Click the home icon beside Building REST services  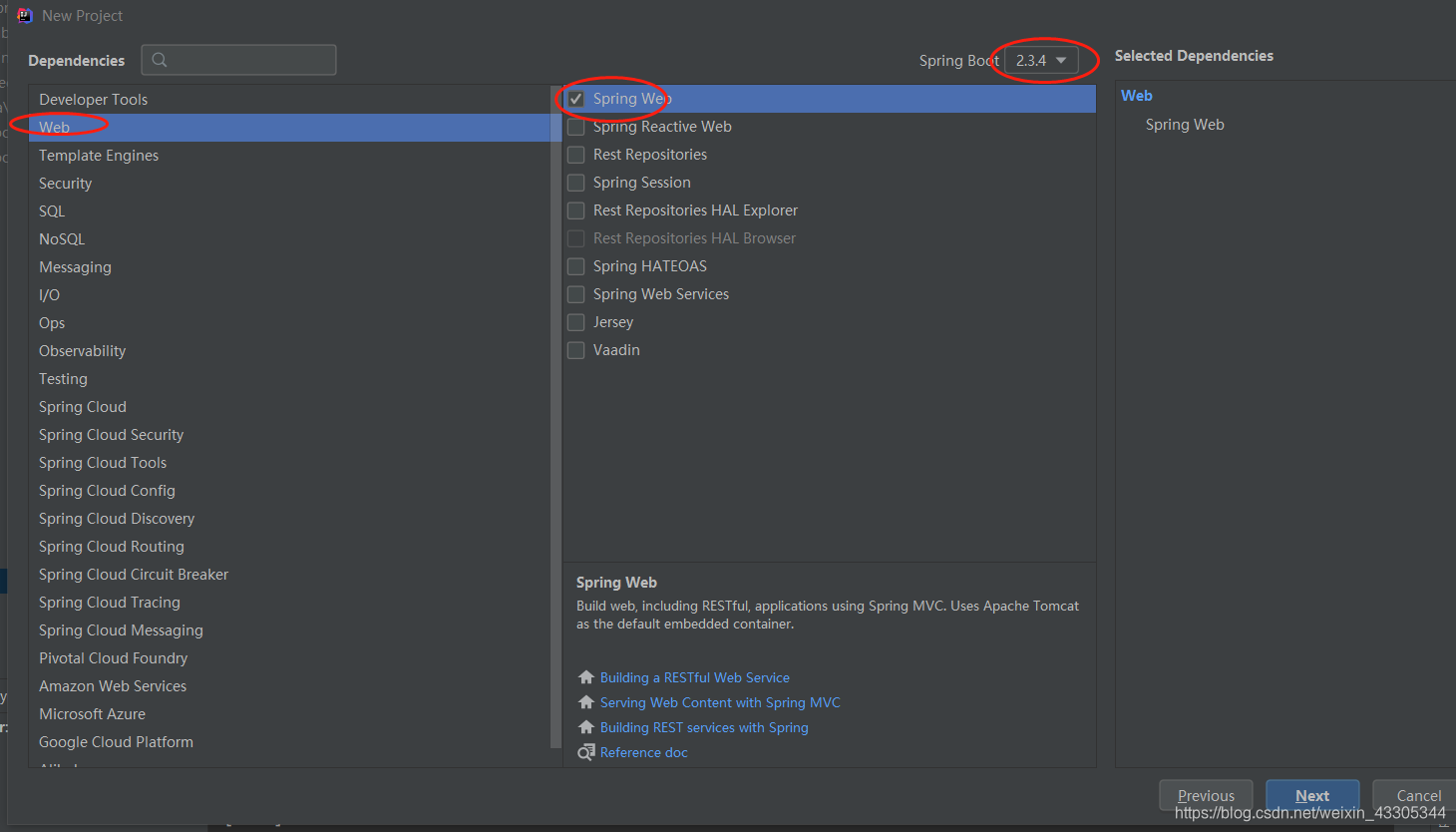586,727
